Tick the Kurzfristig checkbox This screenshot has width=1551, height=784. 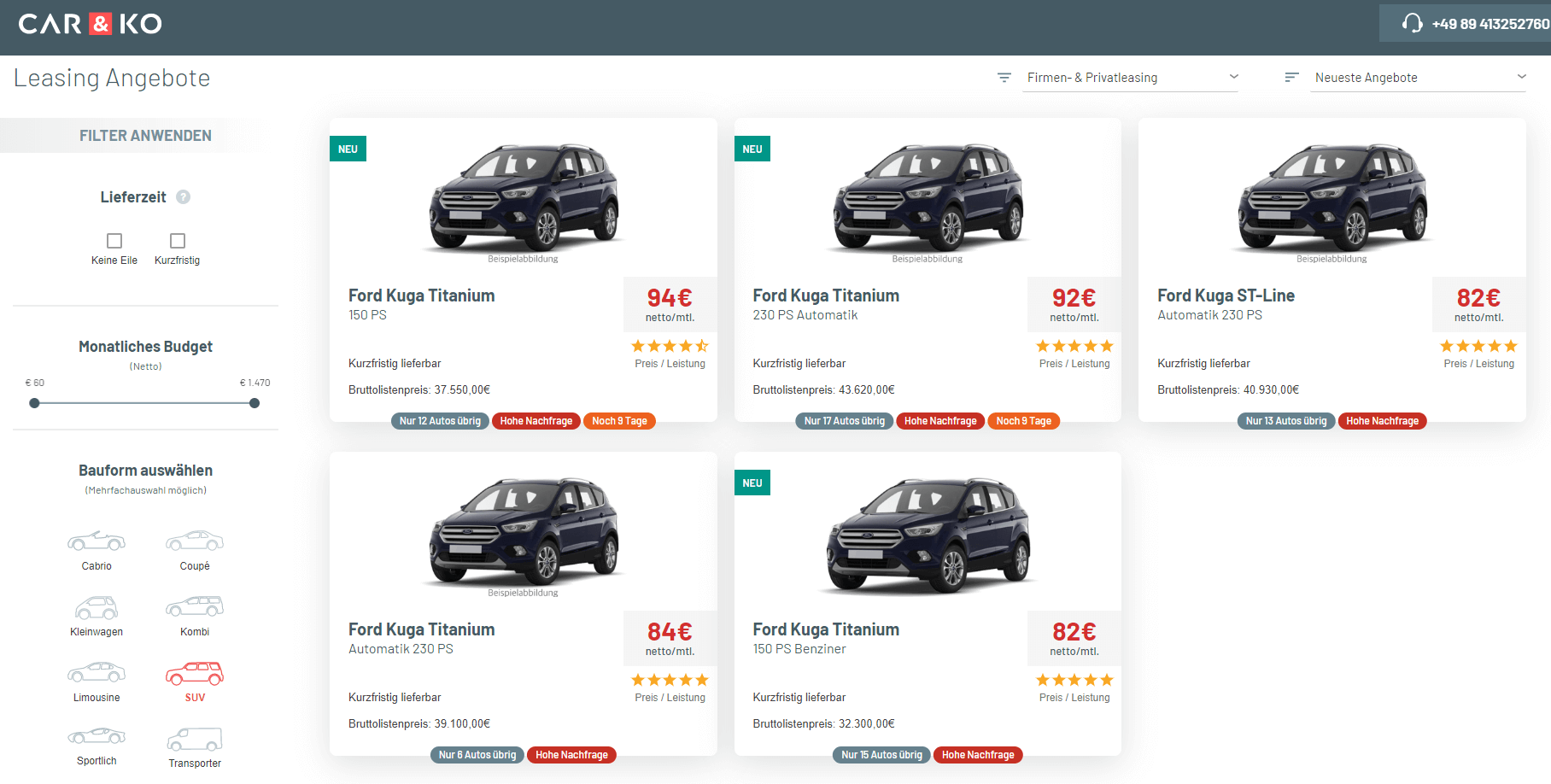(x=178, y=241)
